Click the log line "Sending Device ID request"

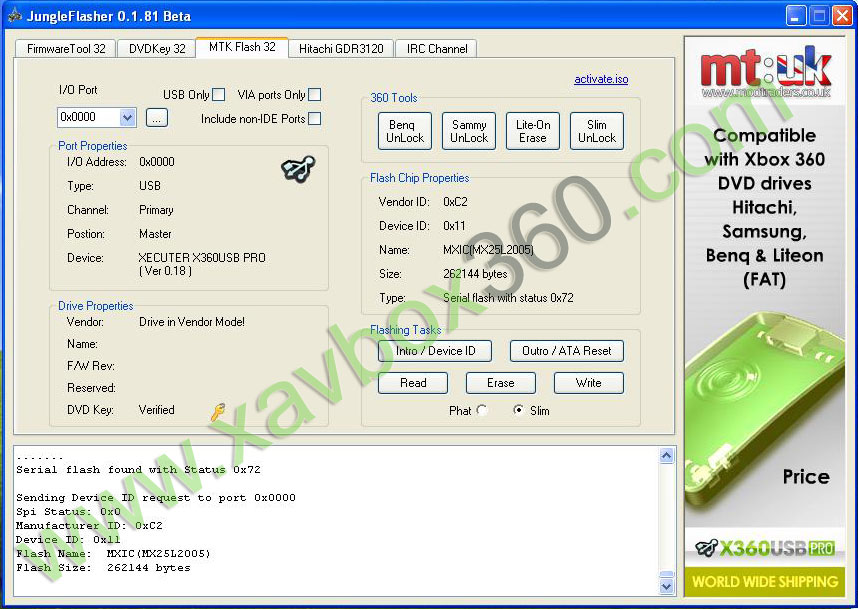pyautogui.click(x=156, y=498)
